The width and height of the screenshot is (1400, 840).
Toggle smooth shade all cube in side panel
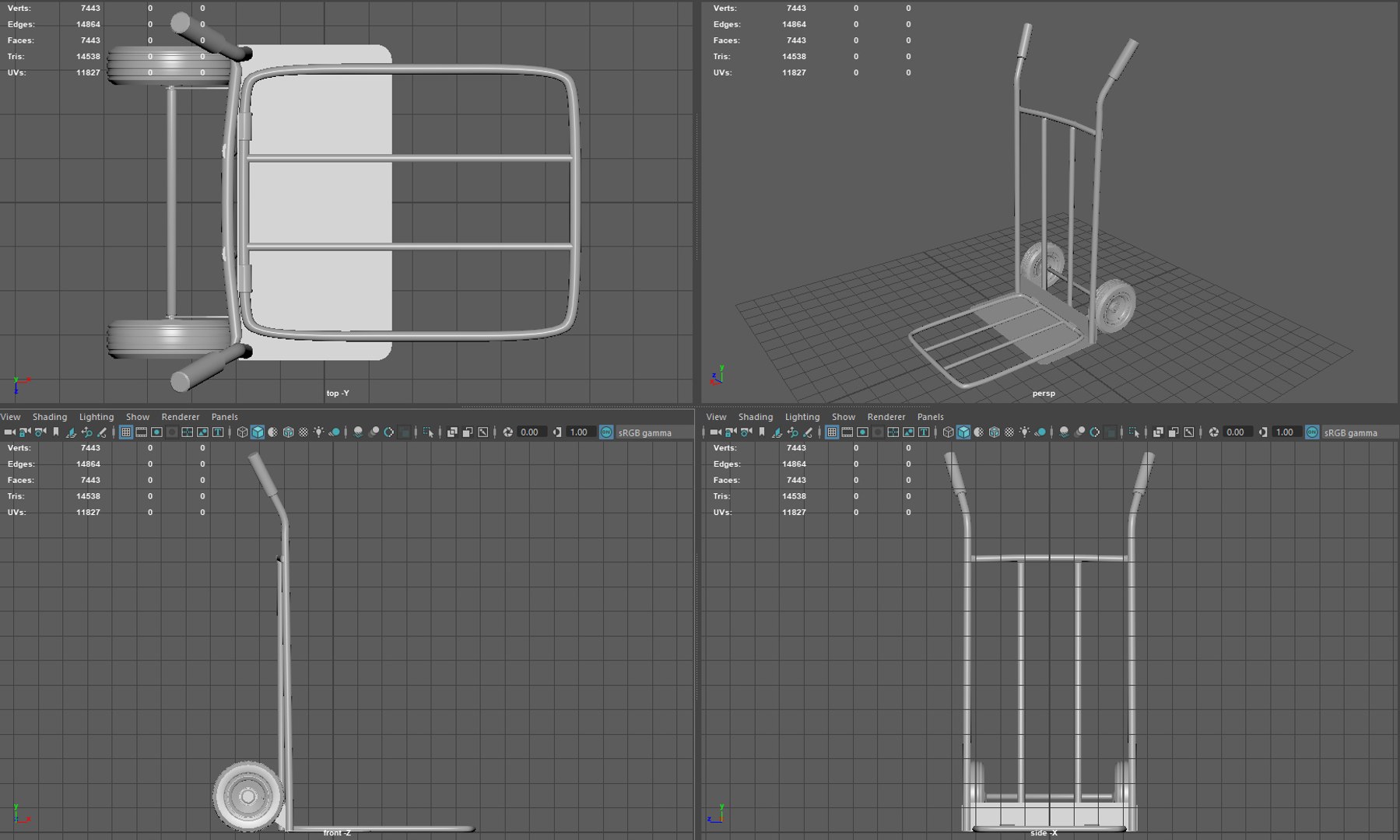click(963, 432)
